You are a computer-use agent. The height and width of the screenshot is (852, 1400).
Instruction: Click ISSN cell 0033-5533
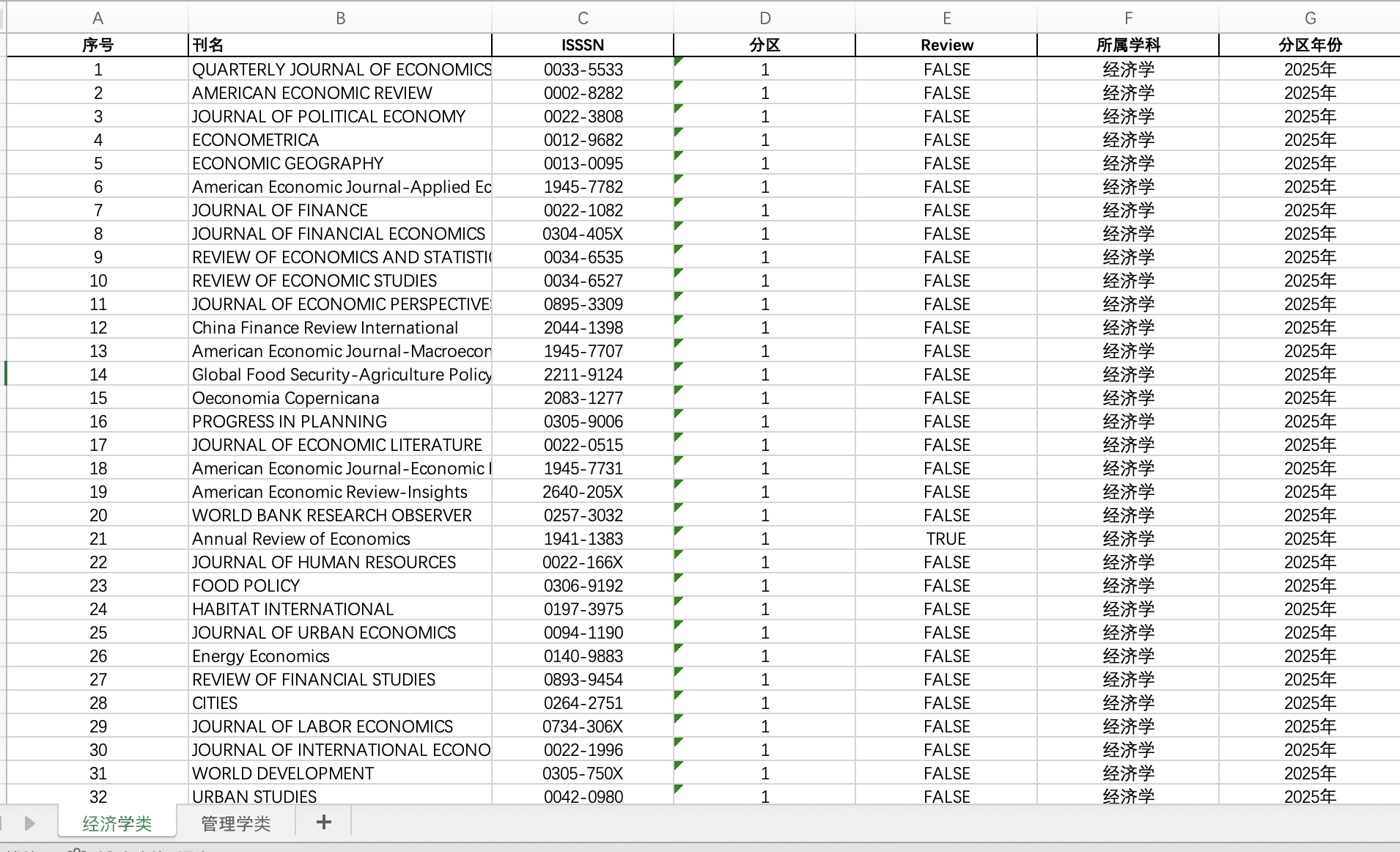pyautogui.click(x=583, y=69)
